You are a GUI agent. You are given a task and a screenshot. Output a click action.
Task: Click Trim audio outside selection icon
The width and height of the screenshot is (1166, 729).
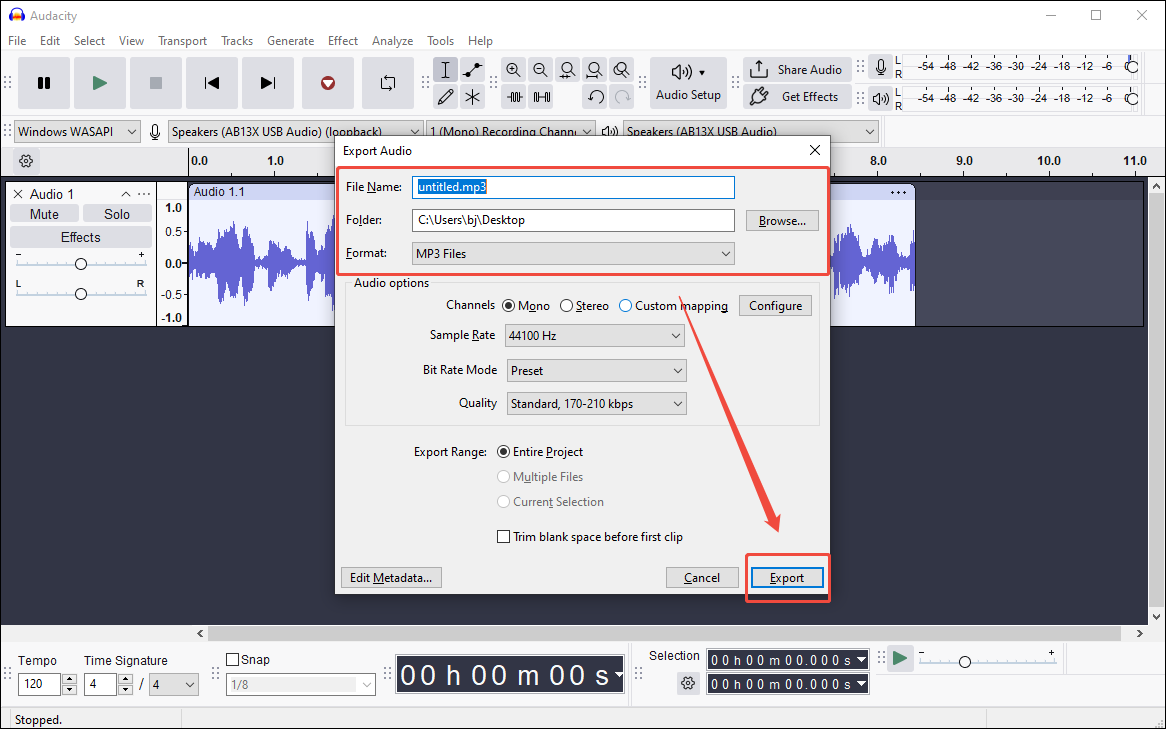515,97
